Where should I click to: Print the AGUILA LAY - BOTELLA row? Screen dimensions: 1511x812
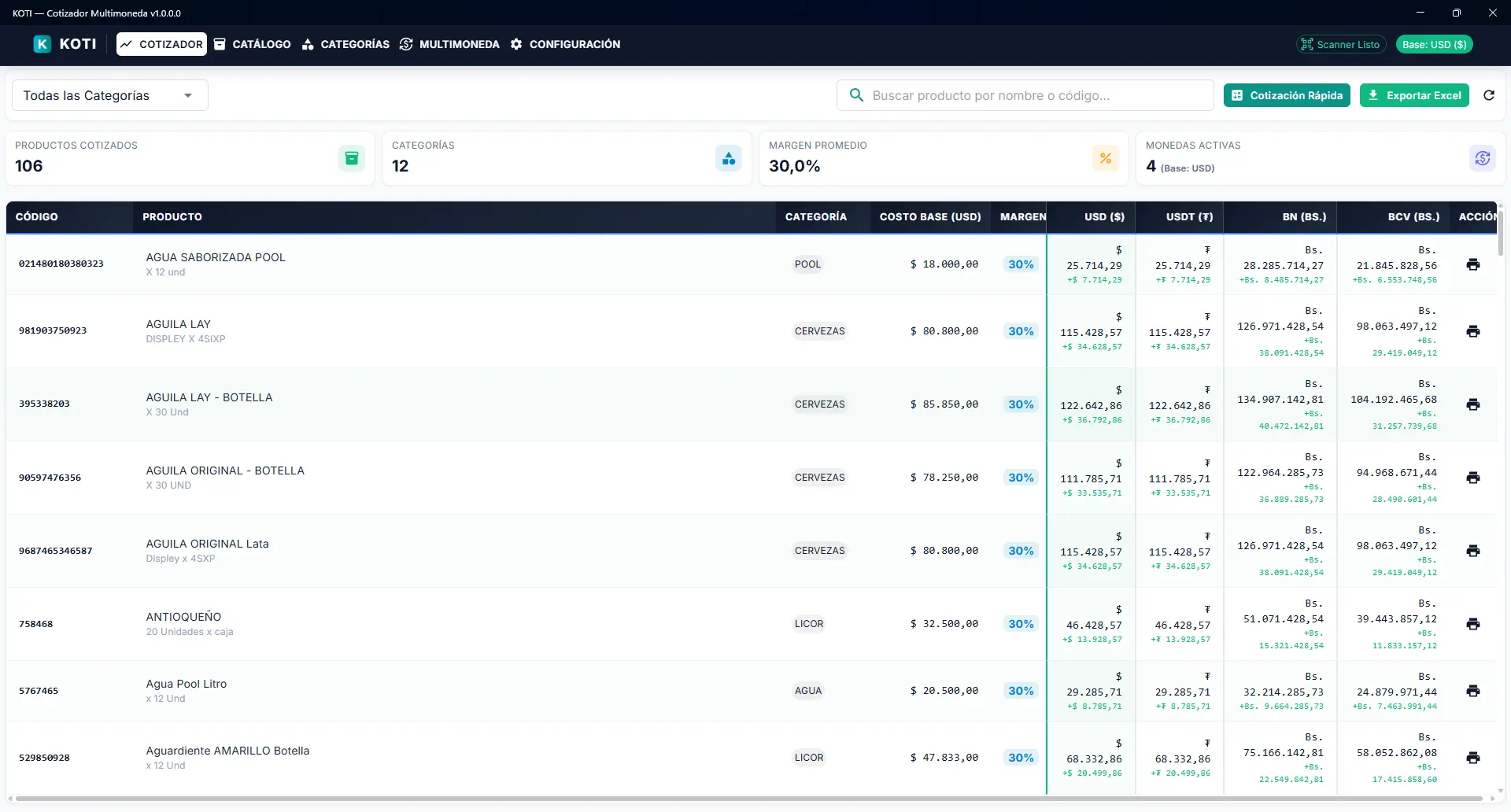[1473, 404]
